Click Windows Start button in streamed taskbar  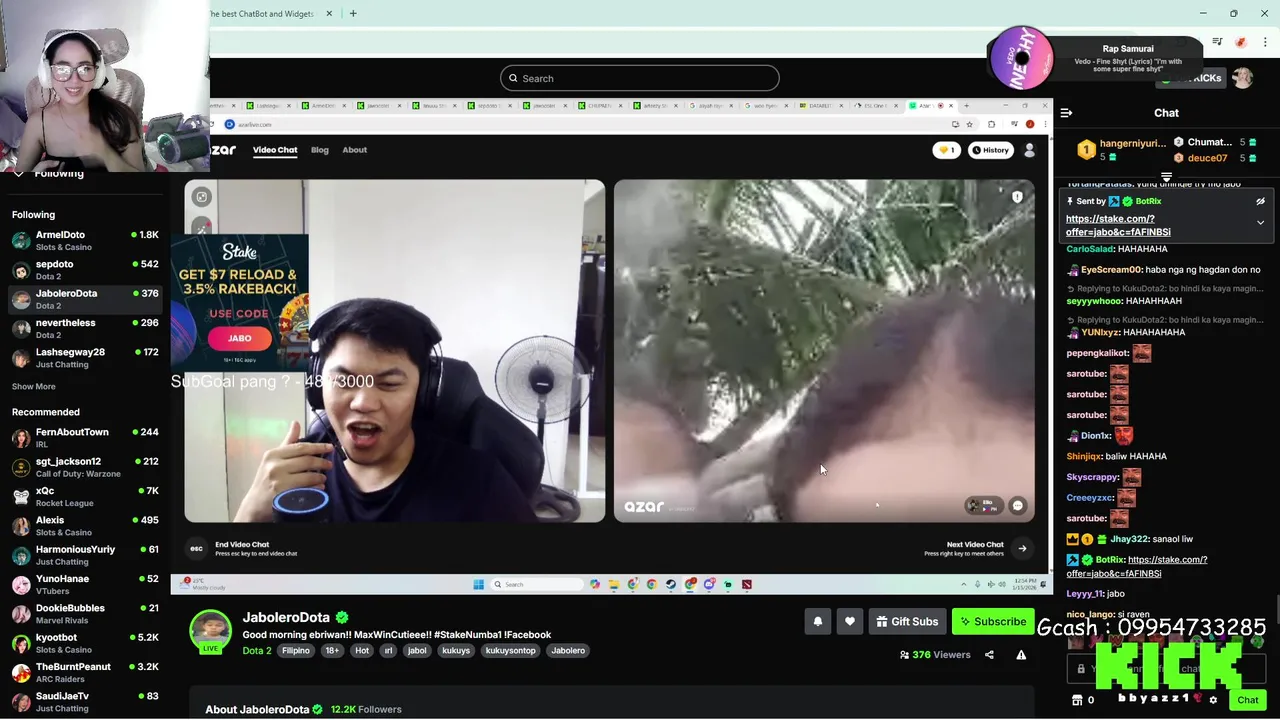pos(478,584)
